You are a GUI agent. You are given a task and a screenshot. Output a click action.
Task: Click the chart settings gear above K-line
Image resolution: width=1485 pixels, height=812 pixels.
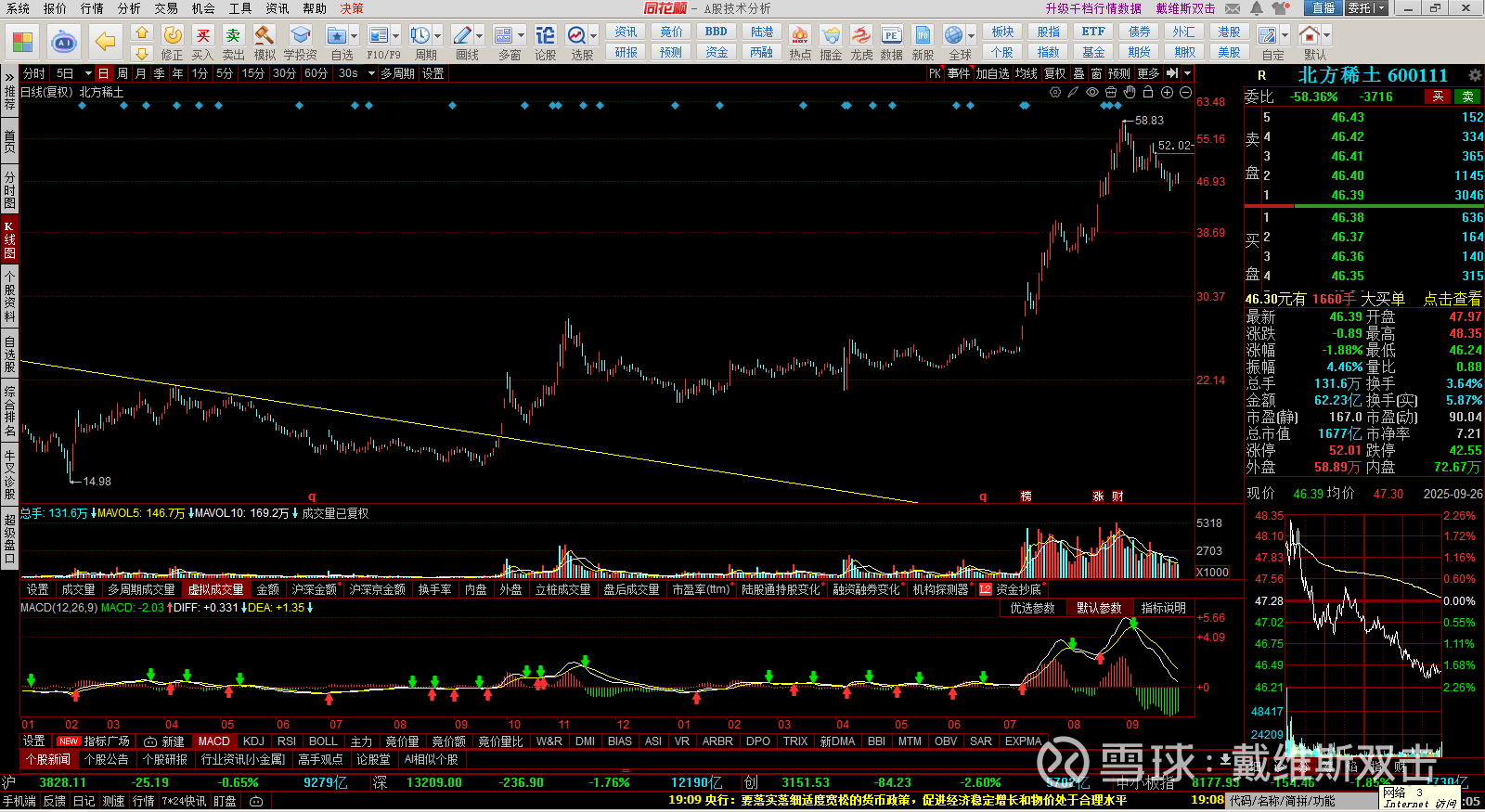point(1055,92)
